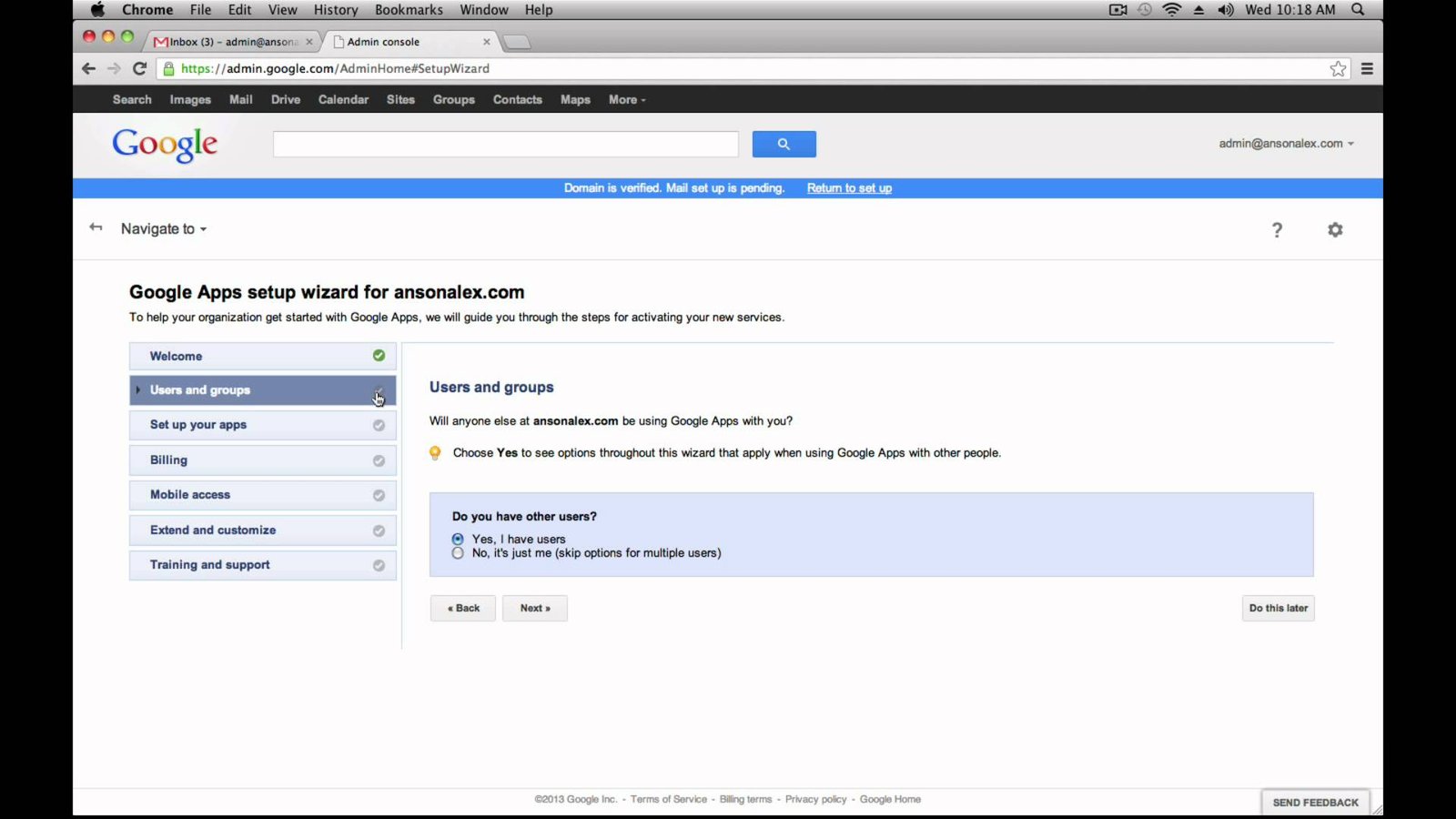Reload the current page
Image resolution: width=1456 pixels, height=819 pixels.
click(x=139, y=68)
